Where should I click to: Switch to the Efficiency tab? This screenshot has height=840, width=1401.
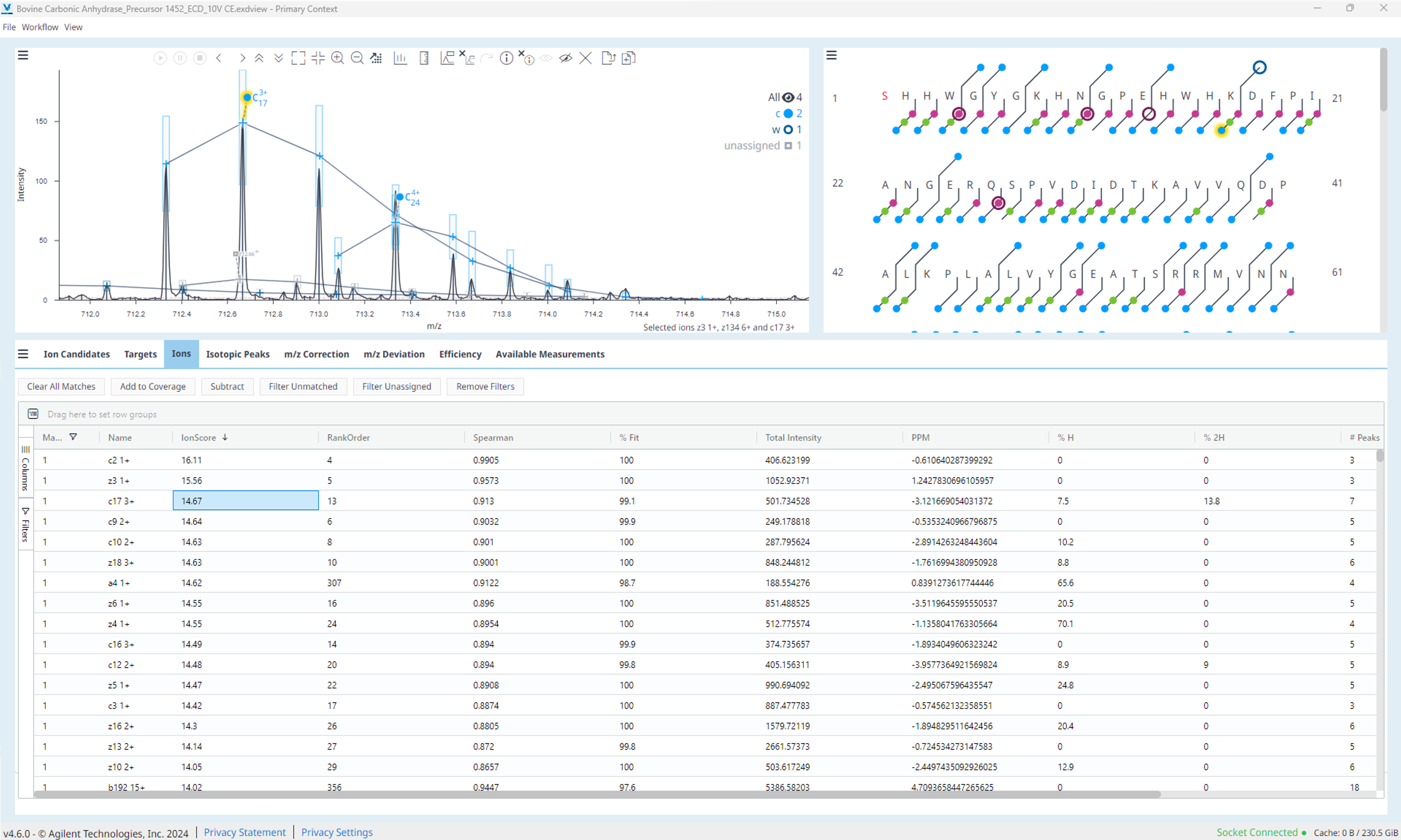(x=460, y=354)
